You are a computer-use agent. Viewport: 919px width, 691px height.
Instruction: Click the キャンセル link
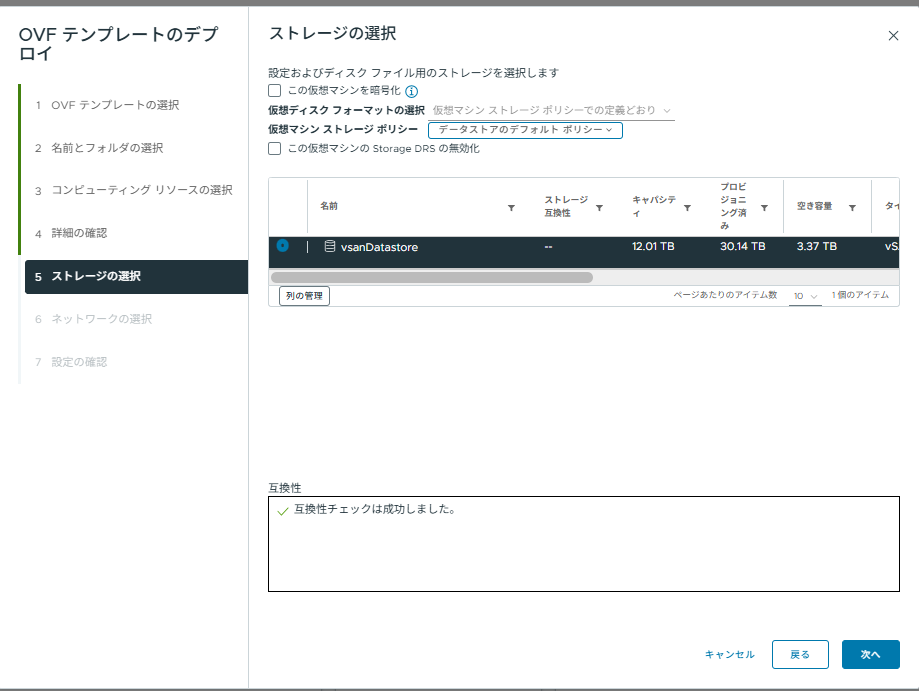pos(730,655)
